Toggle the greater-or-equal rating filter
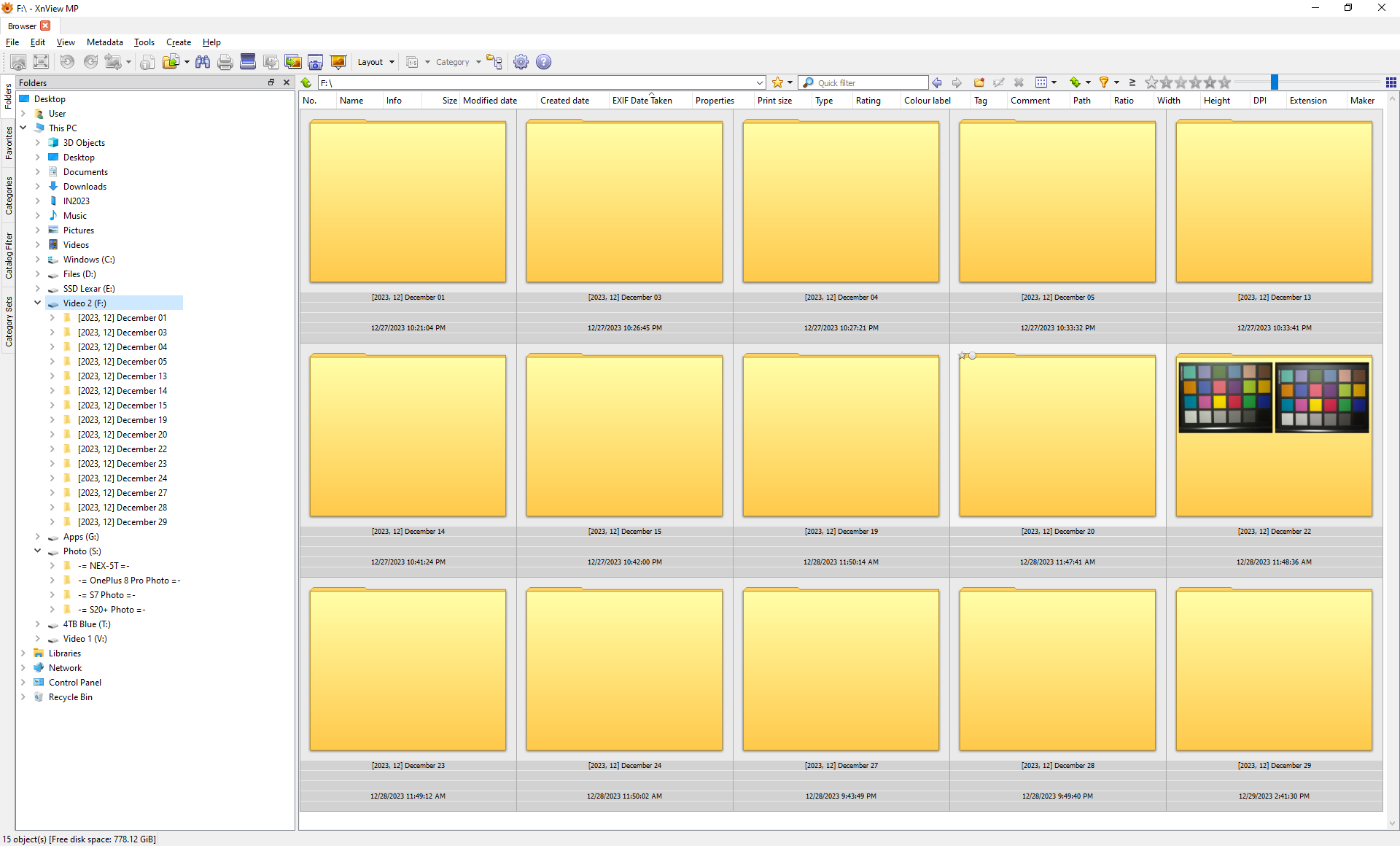Image resolution: width=1400 pixels, height=846 pixels. tap(1132, 82)
